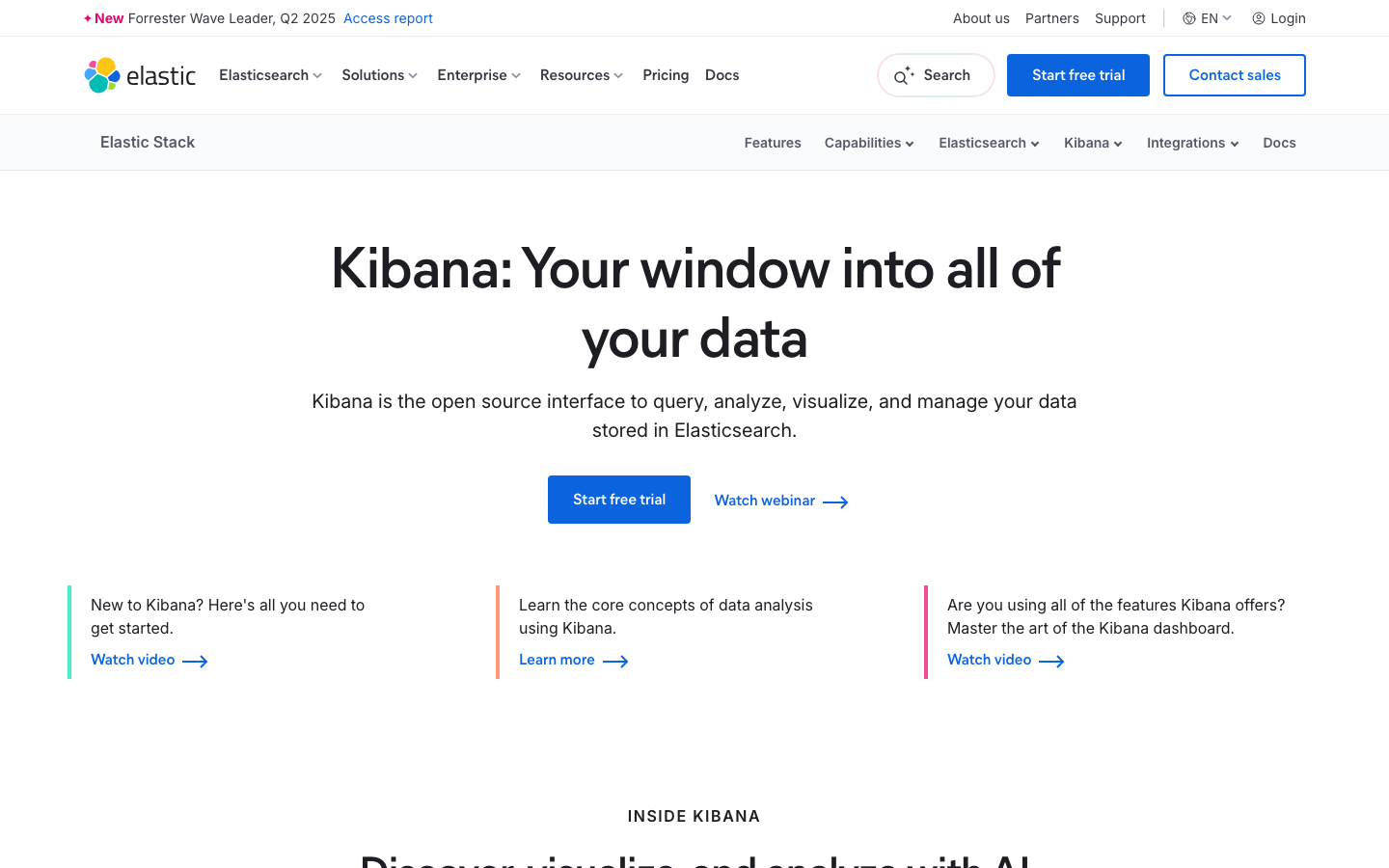The height and width of the screenshot is (868, 1389).
Task: Expand the Enterprise menu
Action: click(x=478, y=75)
